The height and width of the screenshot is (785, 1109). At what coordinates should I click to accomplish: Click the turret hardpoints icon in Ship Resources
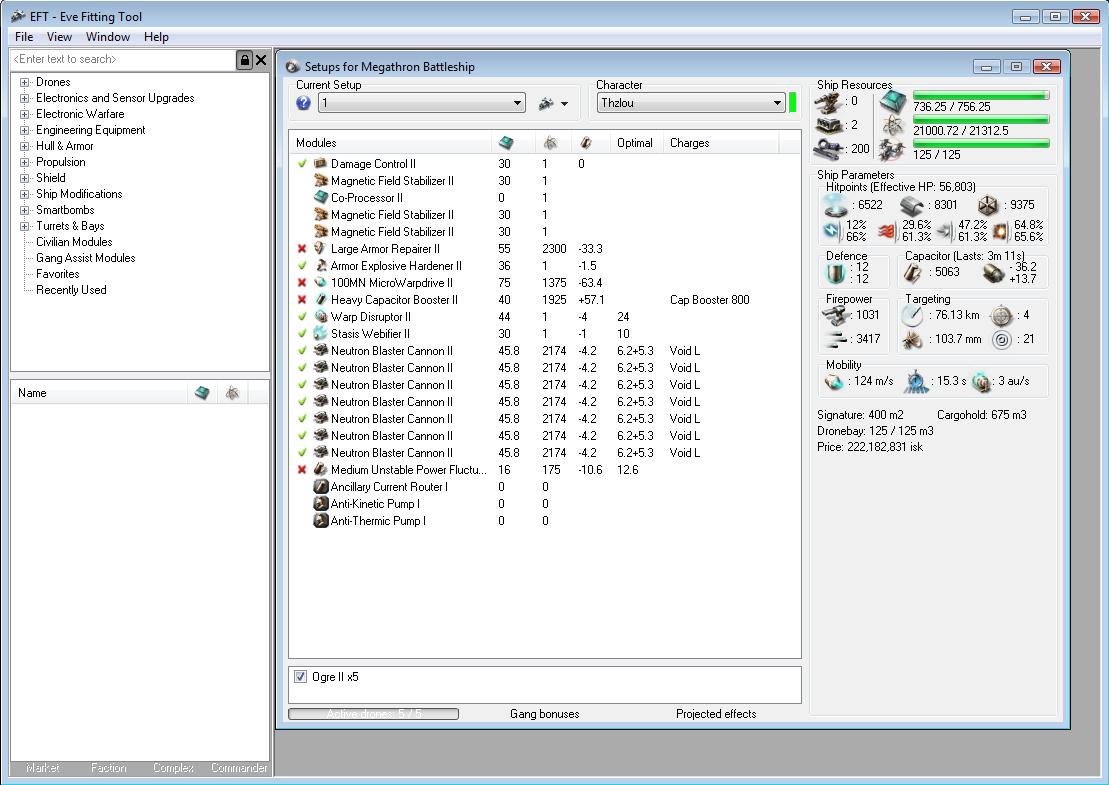point(828,103)
